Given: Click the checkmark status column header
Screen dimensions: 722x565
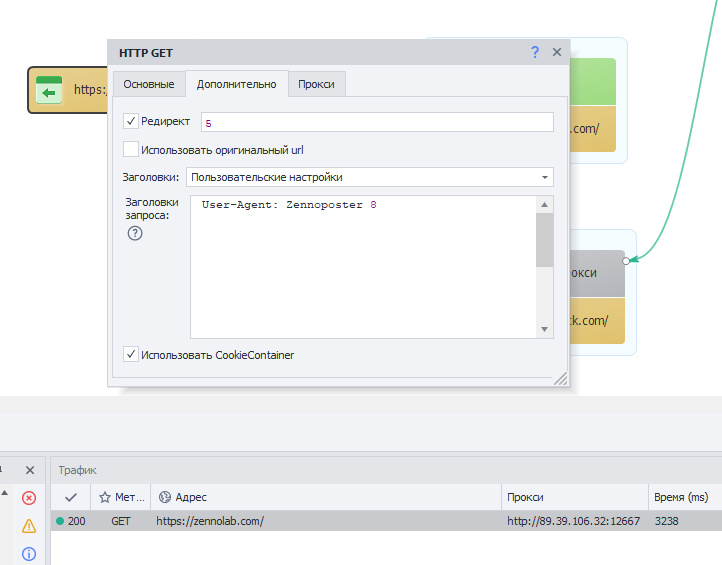Looking at the screenshot, I should (71, 497).
